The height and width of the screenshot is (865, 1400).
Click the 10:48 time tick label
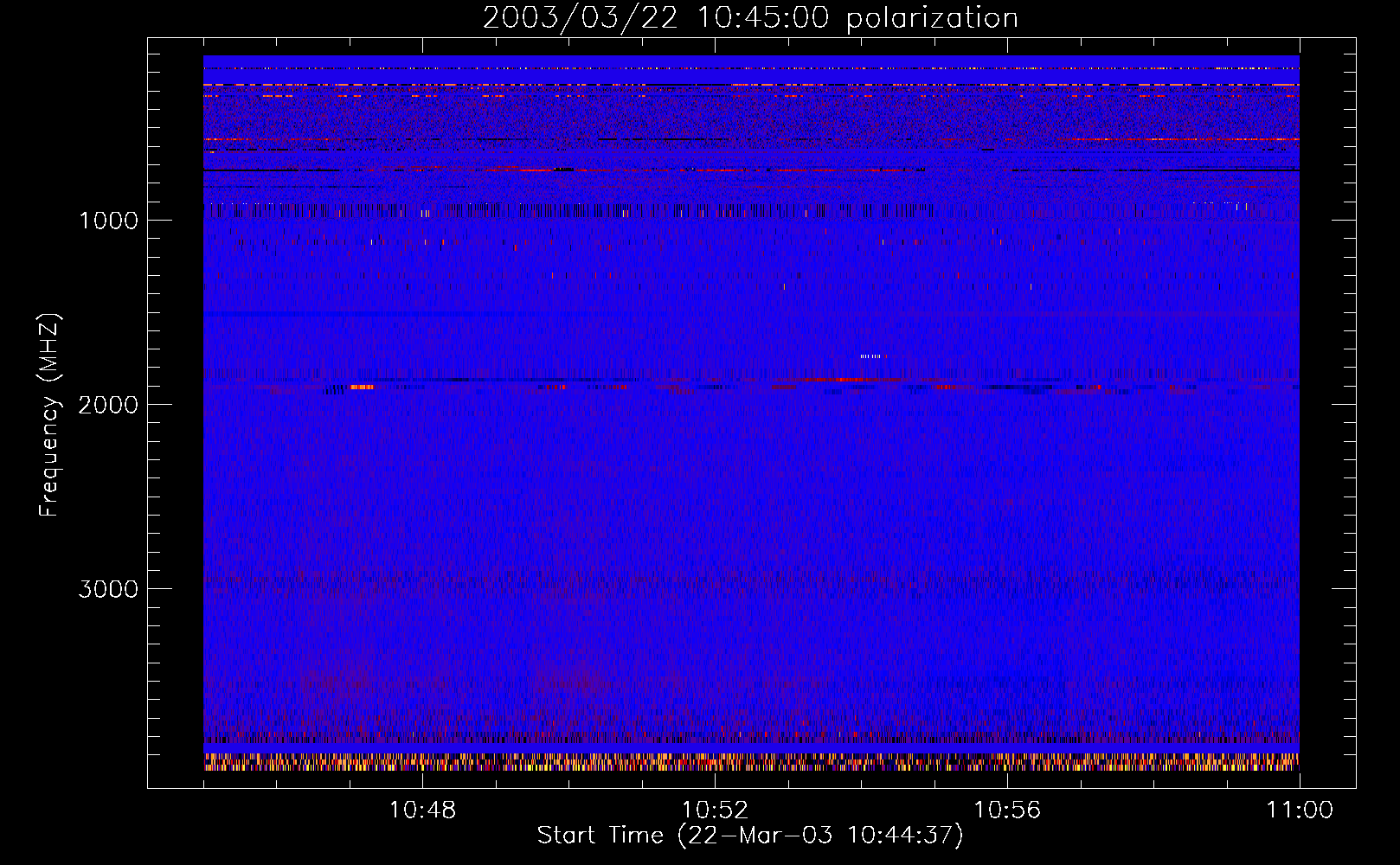point(422,811)
